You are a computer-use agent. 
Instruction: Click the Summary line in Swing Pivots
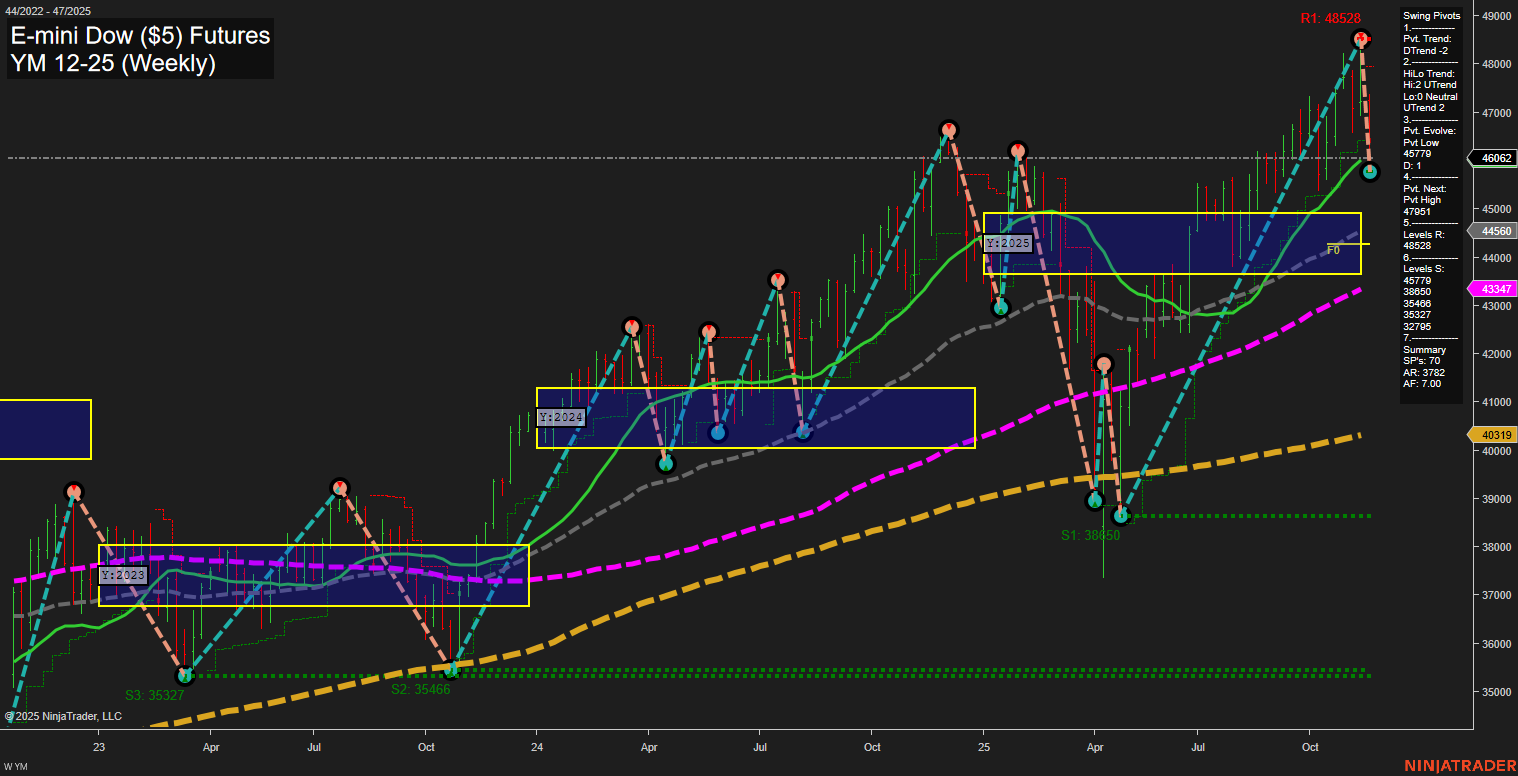pyautogui.click(x=1424, y=350)
